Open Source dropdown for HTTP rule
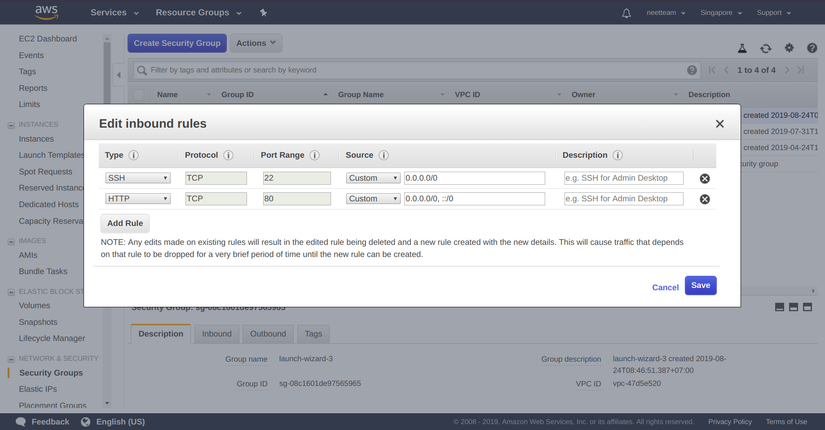The height and width of the screenshot is (430, 825). click(x=373, y=198)
